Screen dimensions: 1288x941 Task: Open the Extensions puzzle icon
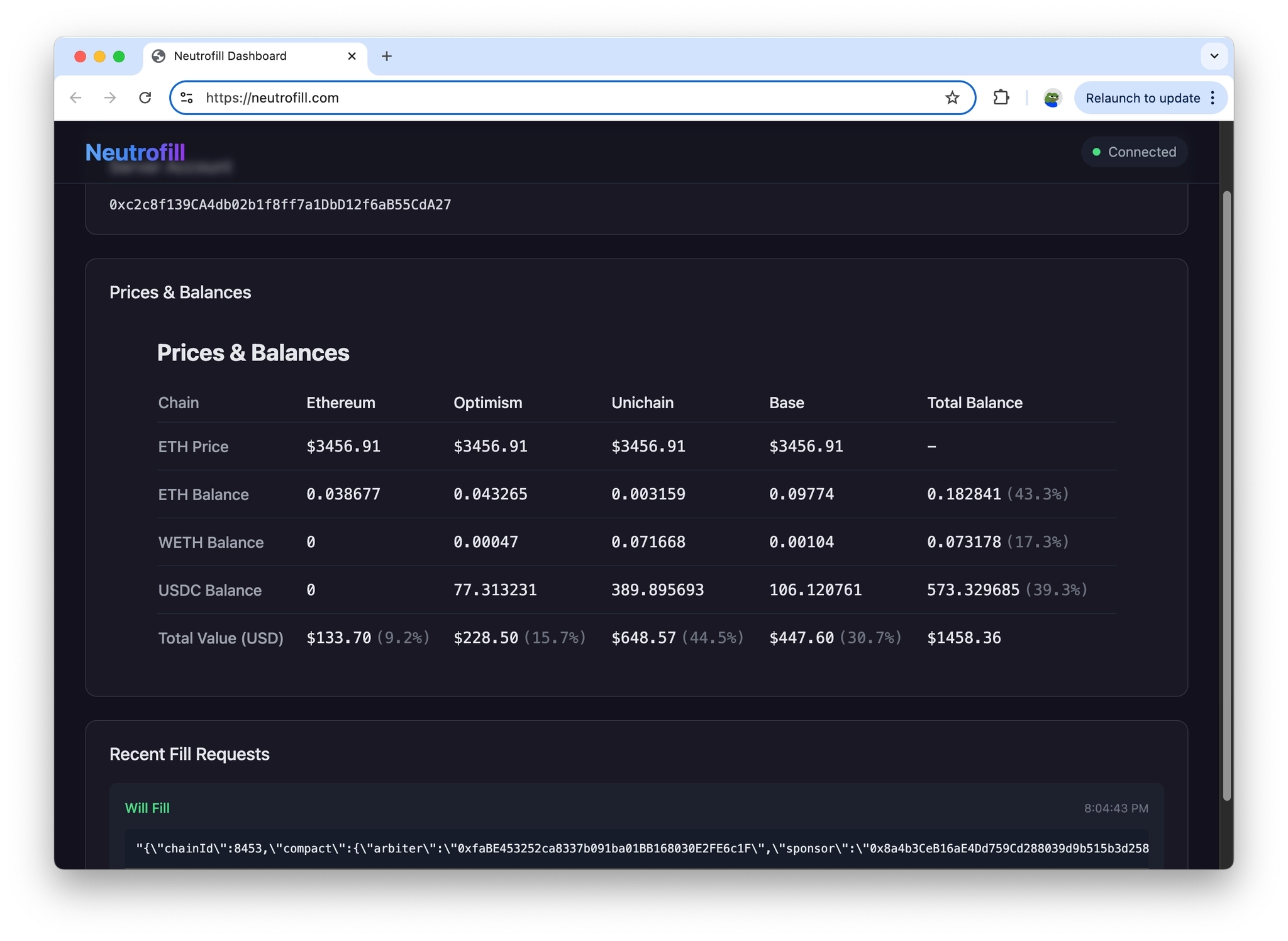tap(1001, 97)
